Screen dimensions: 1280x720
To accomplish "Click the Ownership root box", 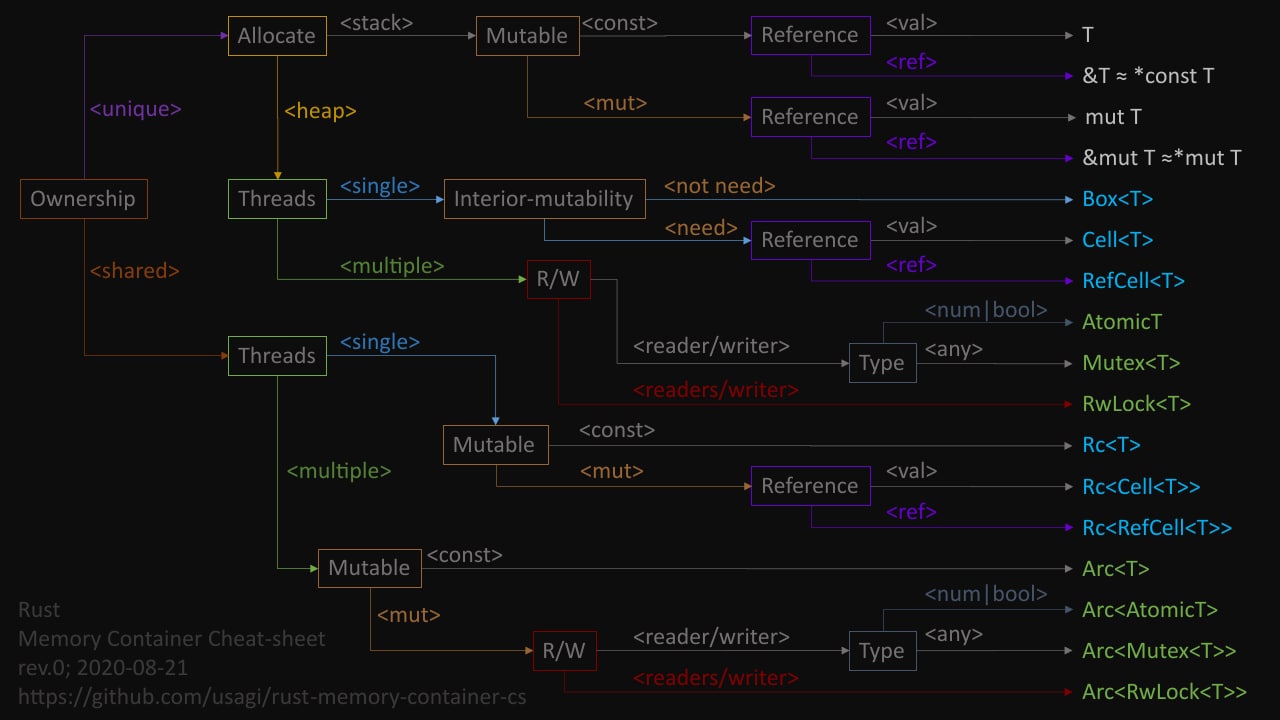I will tap(83, 198).
